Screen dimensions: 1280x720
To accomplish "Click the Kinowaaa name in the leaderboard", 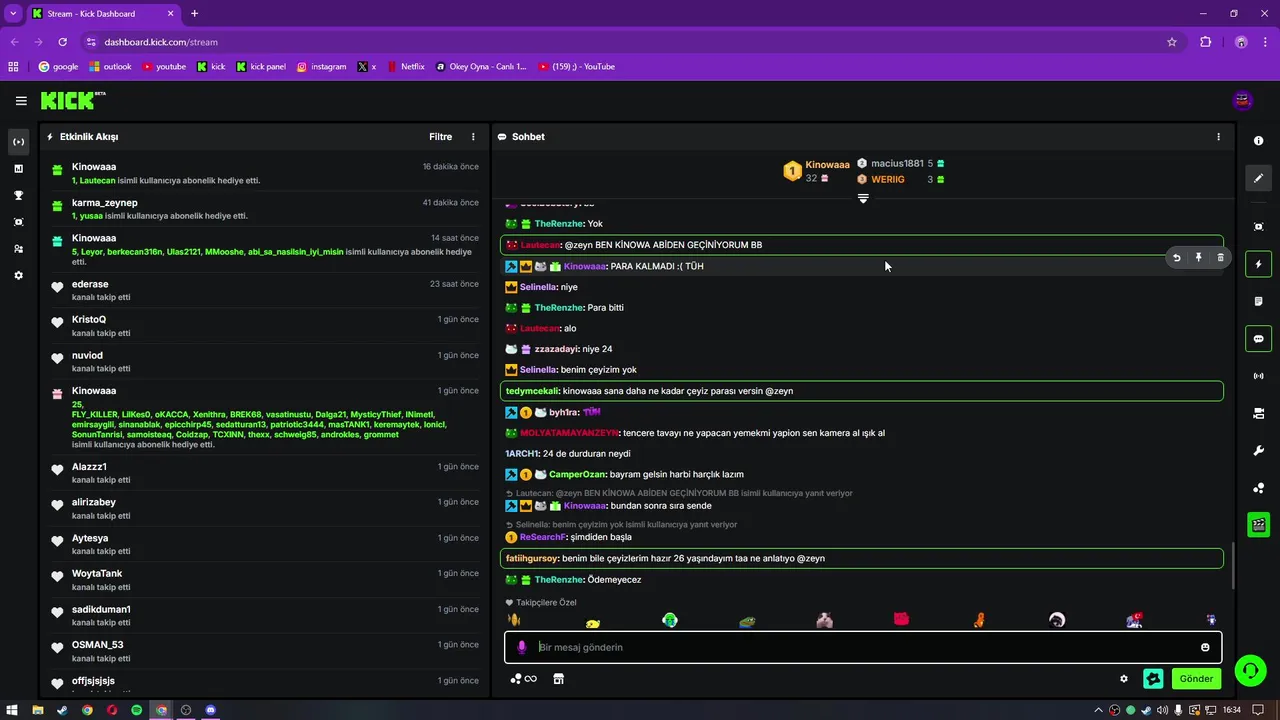I will 827,164.
